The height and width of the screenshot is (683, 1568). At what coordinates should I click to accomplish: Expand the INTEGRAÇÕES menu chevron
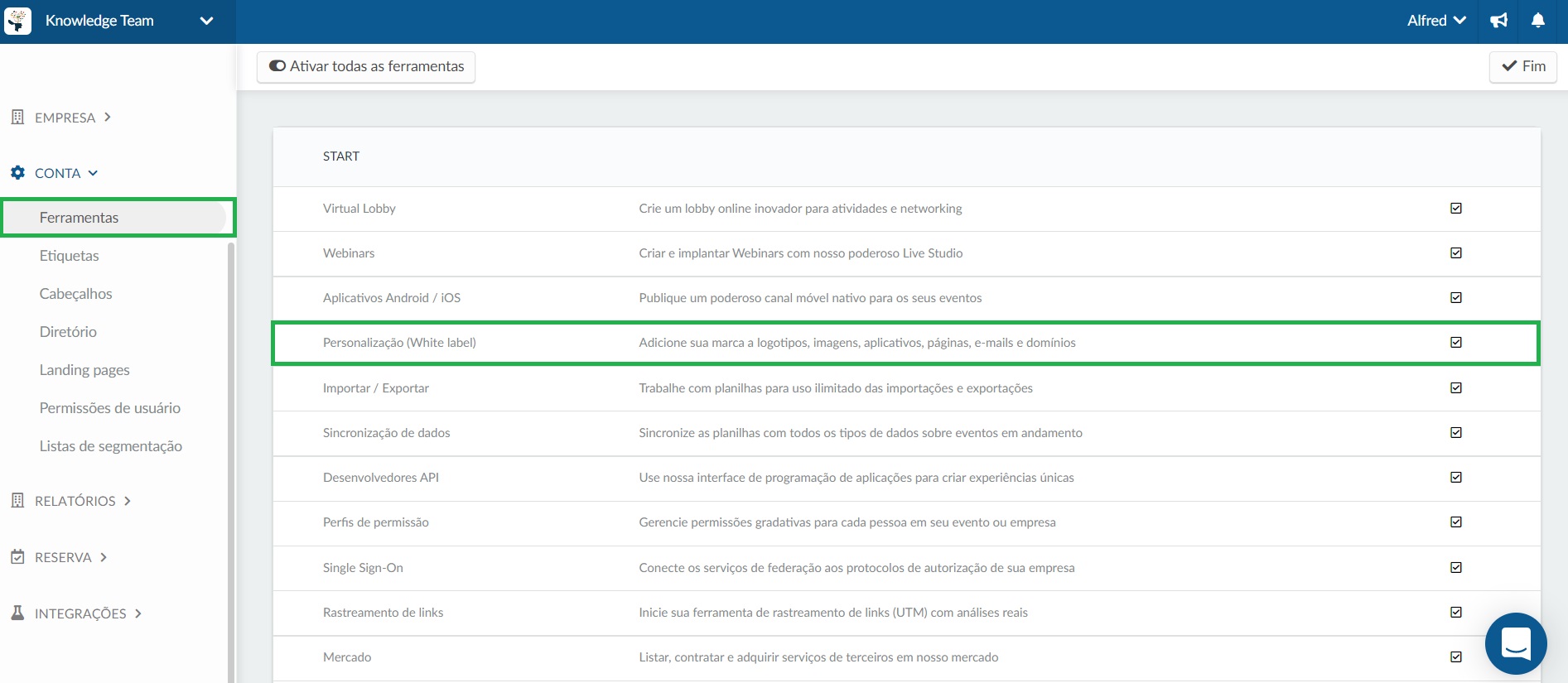138,613
